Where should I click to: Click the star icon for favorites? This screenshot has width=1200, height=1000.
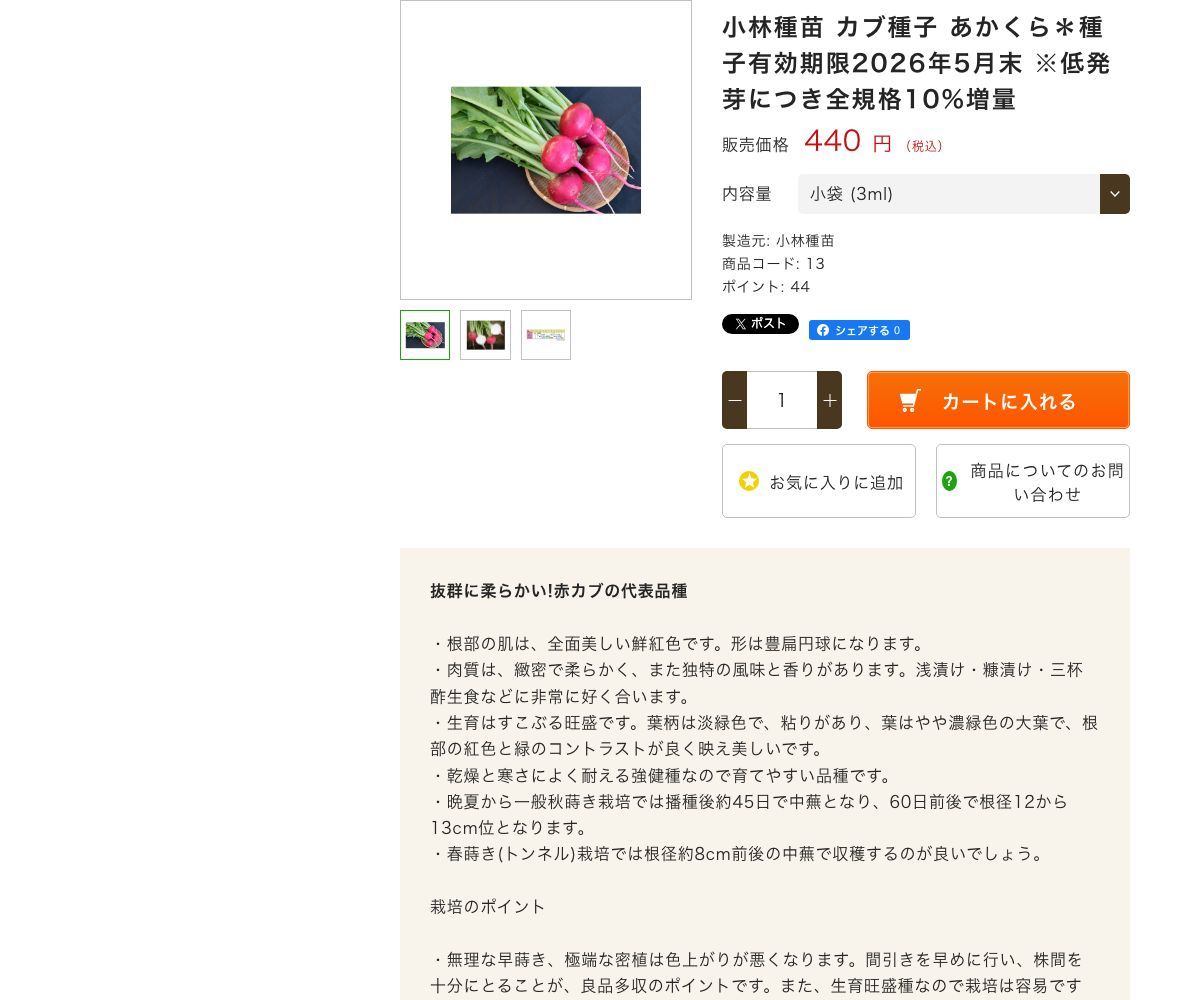pos(749,481)
